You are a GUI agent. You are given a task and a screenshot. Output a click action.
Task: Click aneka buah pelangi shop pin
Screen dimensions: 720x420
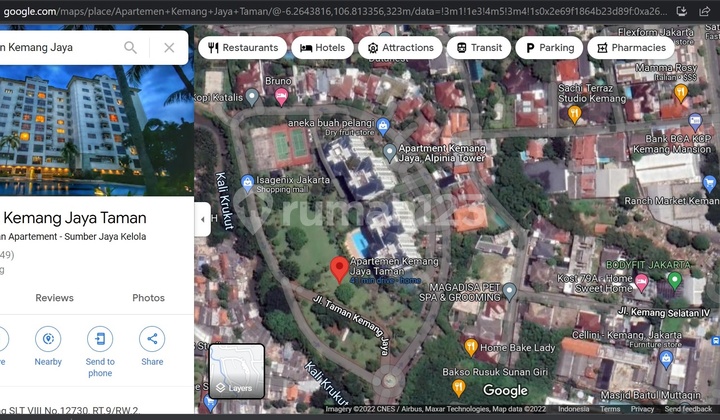click(383, 125)
